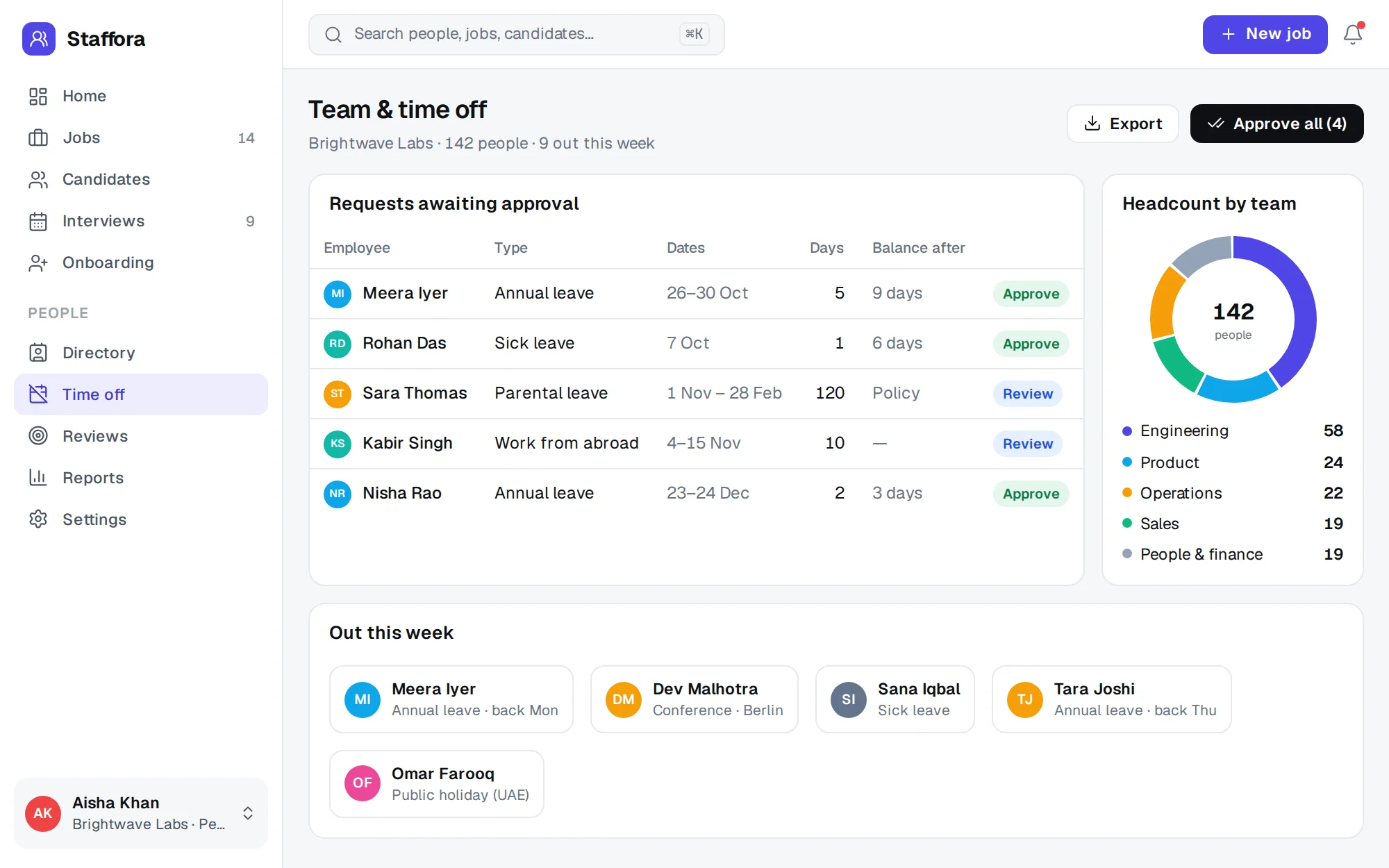Open Home from the sidebar

pos(141,96)
